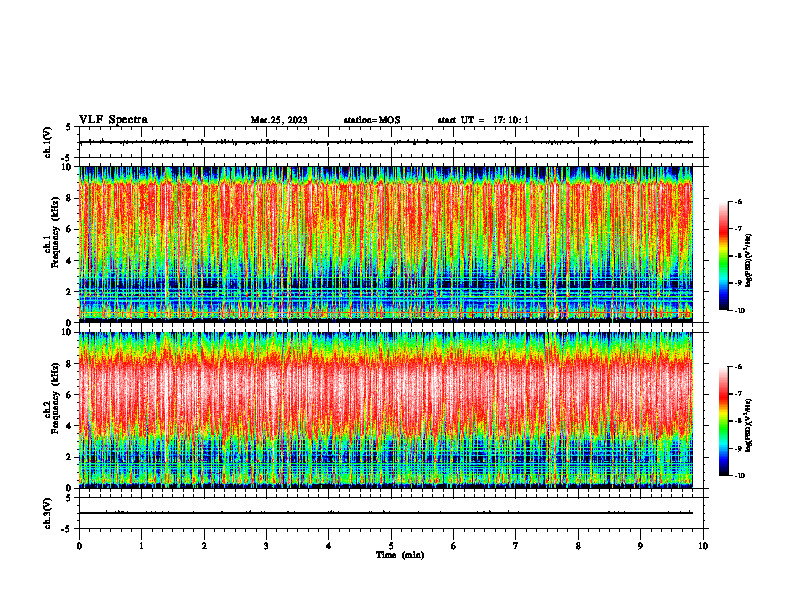Click the "-5" voltage tick of ch.3(V) panel
Viewport: 792px width, 612px height.
tap(67, 529)
